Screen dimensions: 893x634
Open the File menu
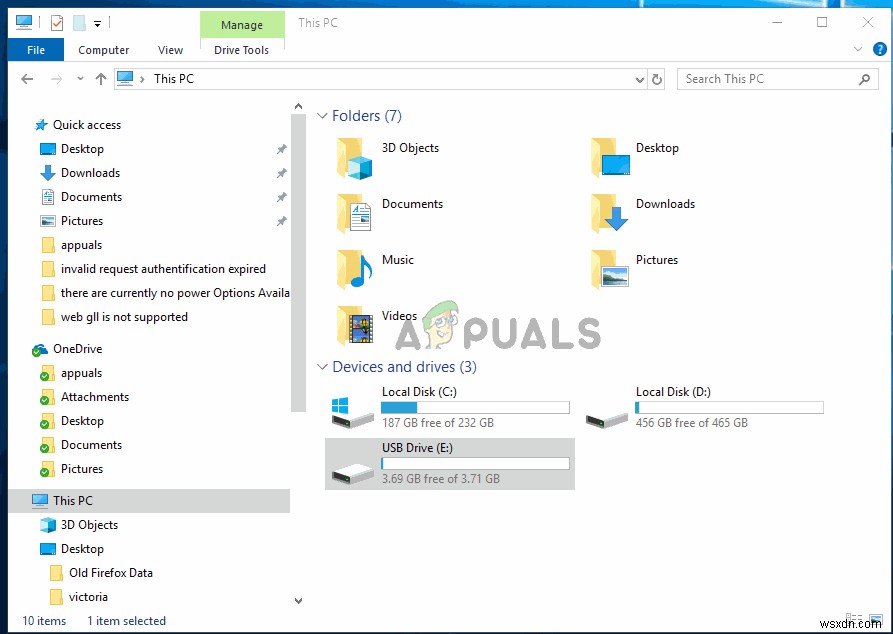[35, 49]
